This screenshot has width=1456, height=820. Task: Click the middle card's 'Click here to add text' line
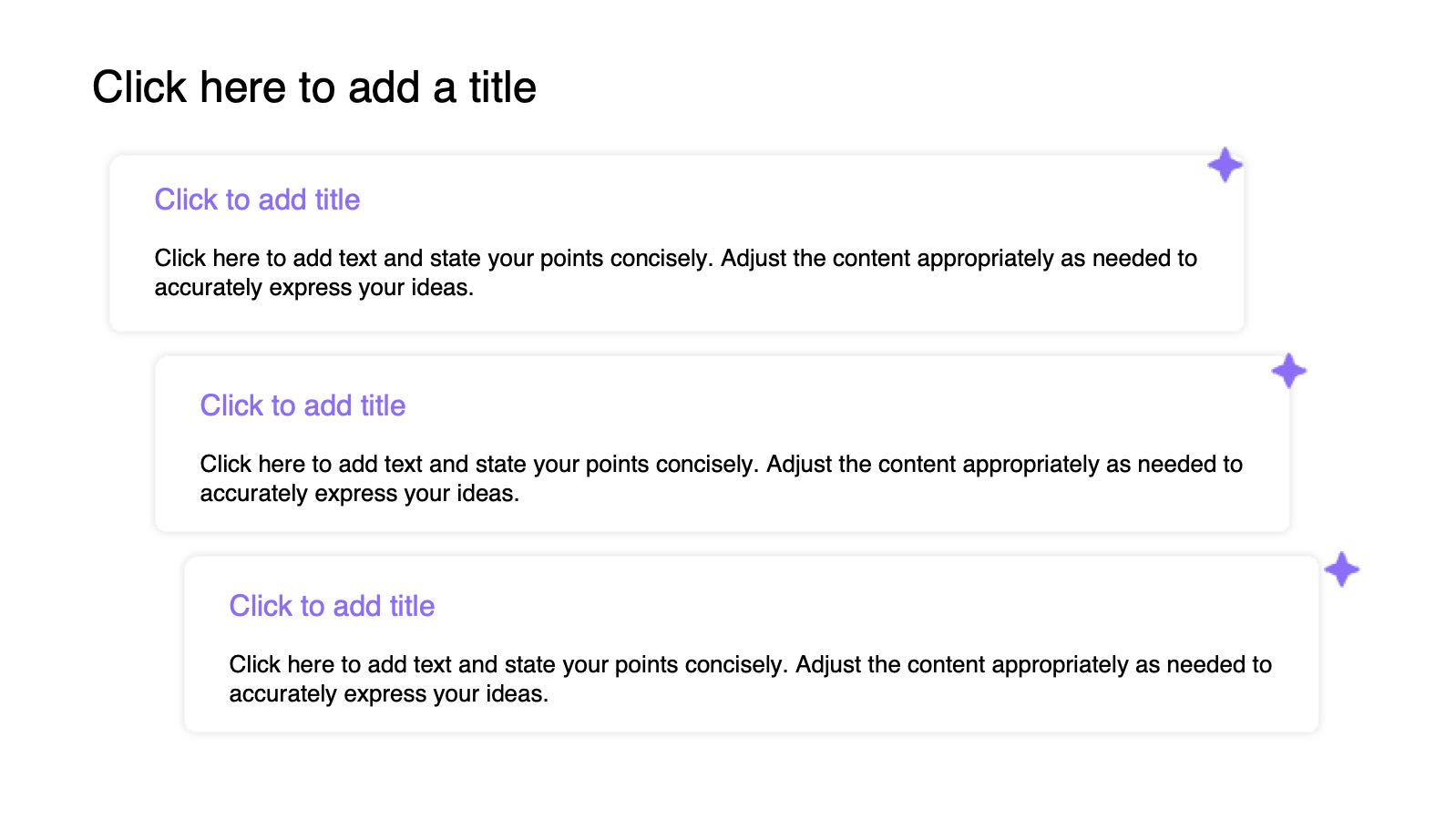[721, 464]
